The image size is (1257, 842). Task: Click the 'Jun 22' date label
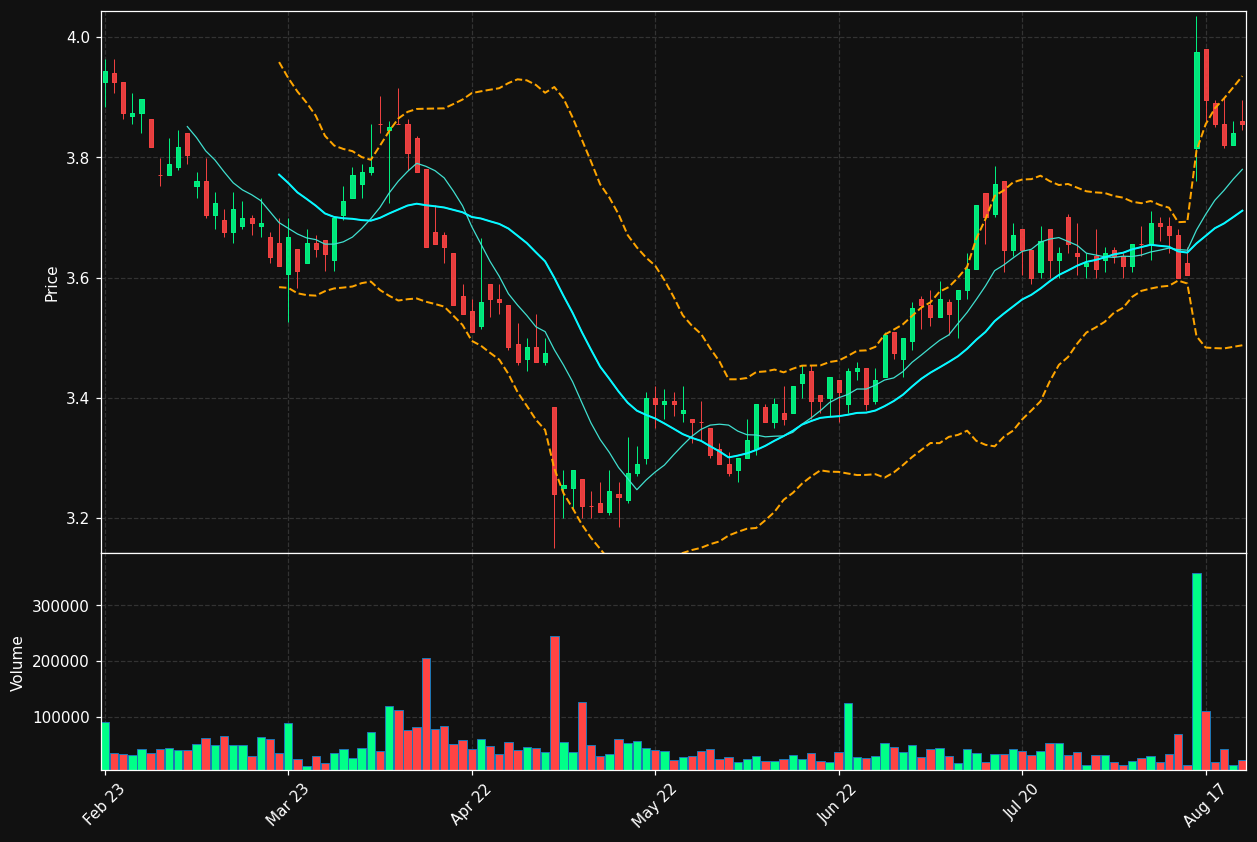coord(838,804)
